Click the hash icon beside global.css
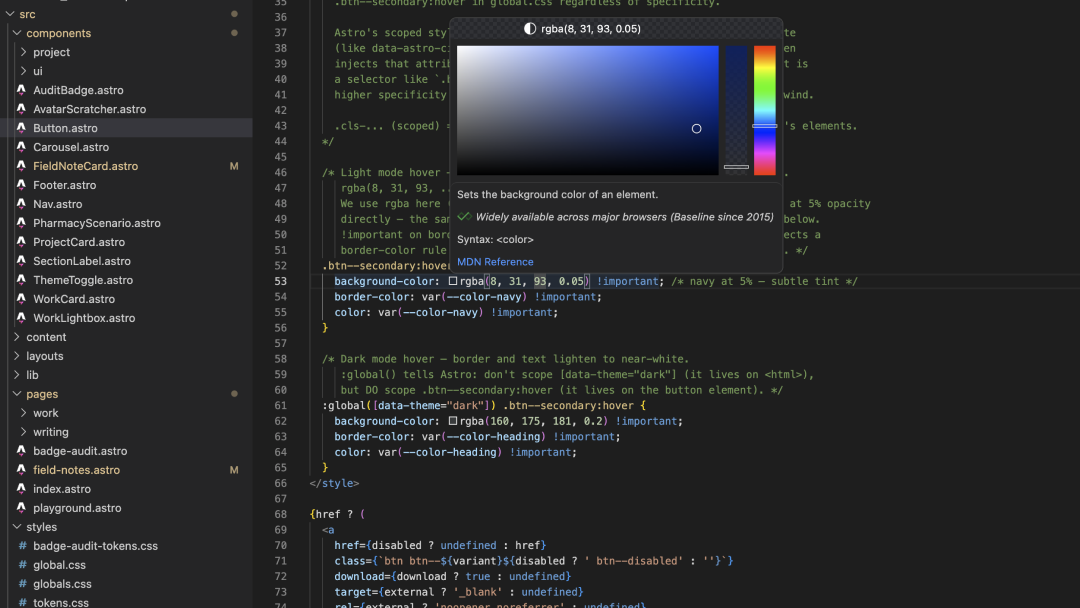Viewport: 1080px width, 608px height. tap(22, 565)
